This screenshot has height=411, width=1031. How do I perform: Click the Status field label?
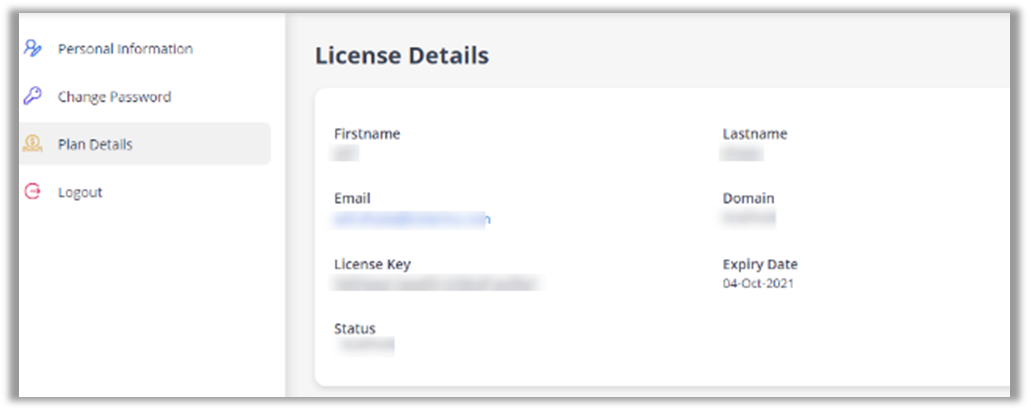(355, 329)
